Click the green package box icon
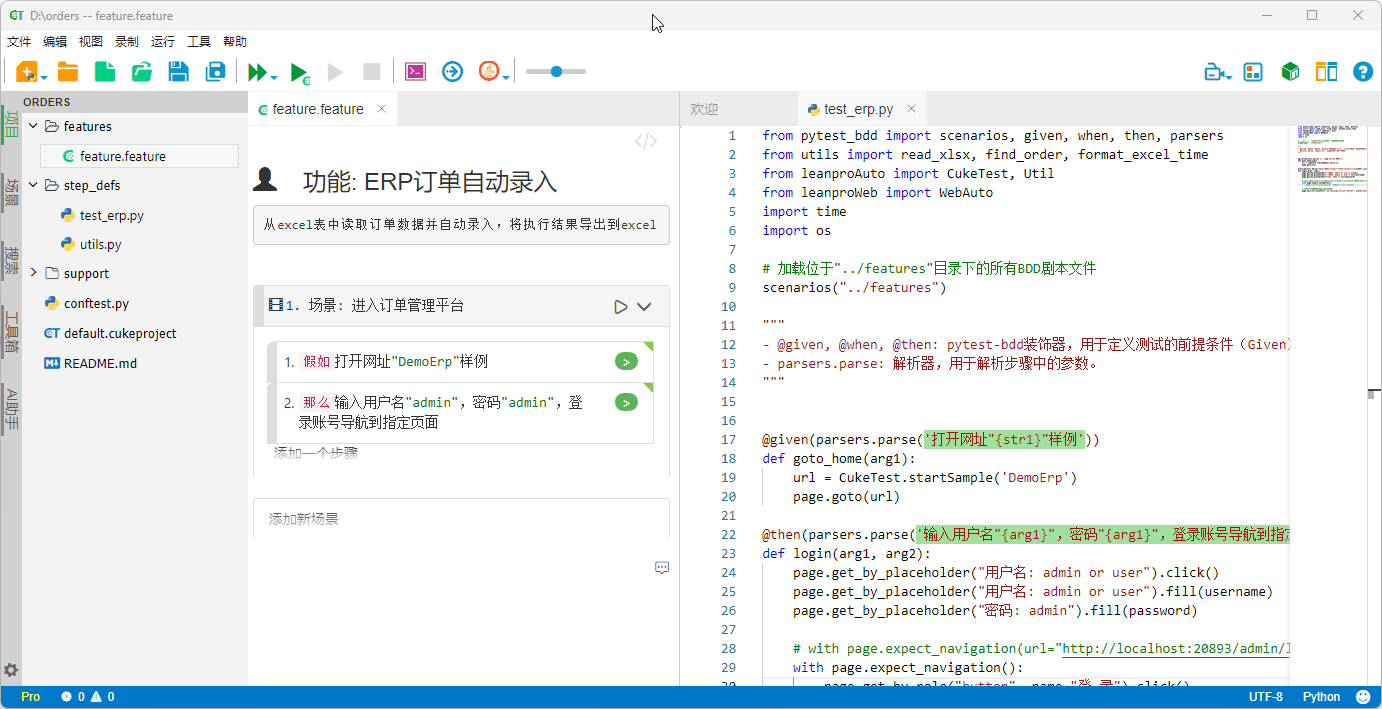Image resolution: width=1382 pixels, height=709 pixels. [x=1290, y=72]
